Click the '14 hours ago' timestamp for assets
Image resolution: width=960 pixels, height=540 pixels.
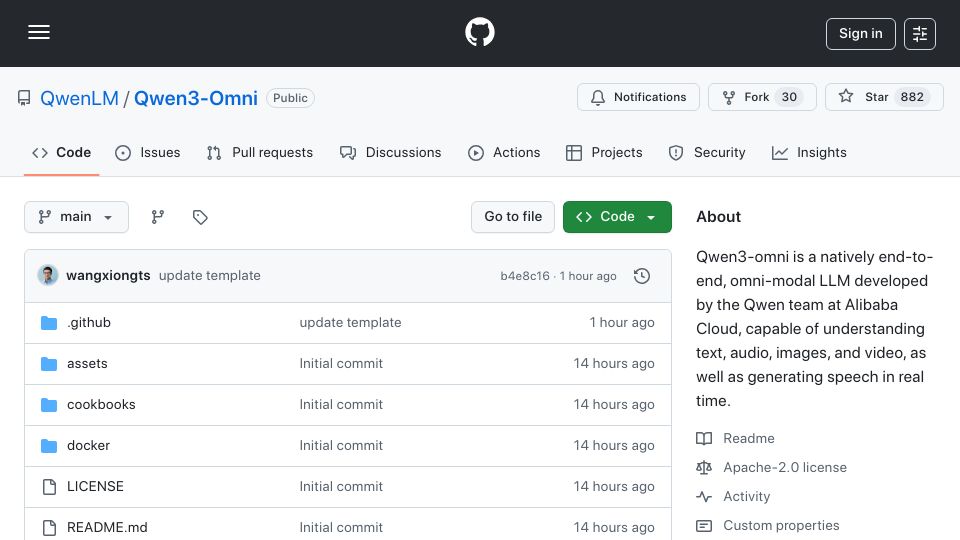tap(613, 364)
